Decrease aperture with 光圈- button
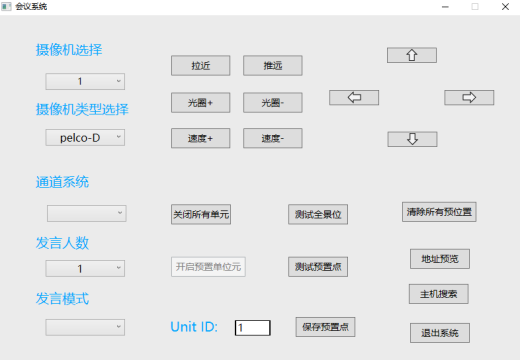The image size is (521, 361). click(x=273, y=102)
